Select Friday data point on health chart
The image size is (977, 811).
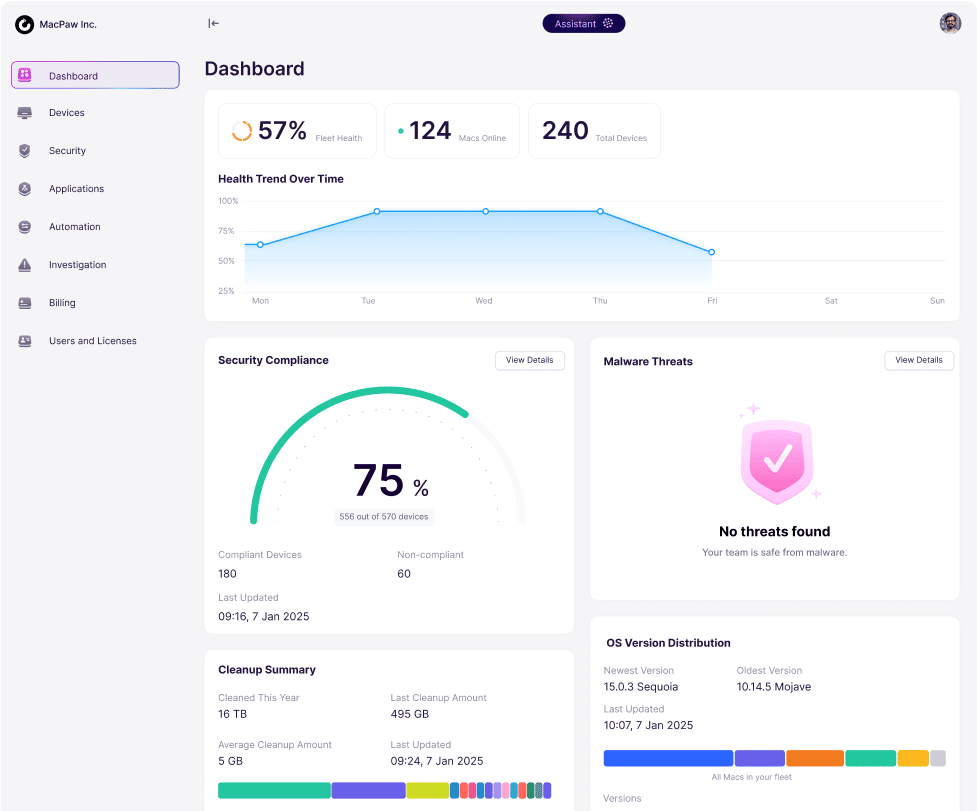711,252
